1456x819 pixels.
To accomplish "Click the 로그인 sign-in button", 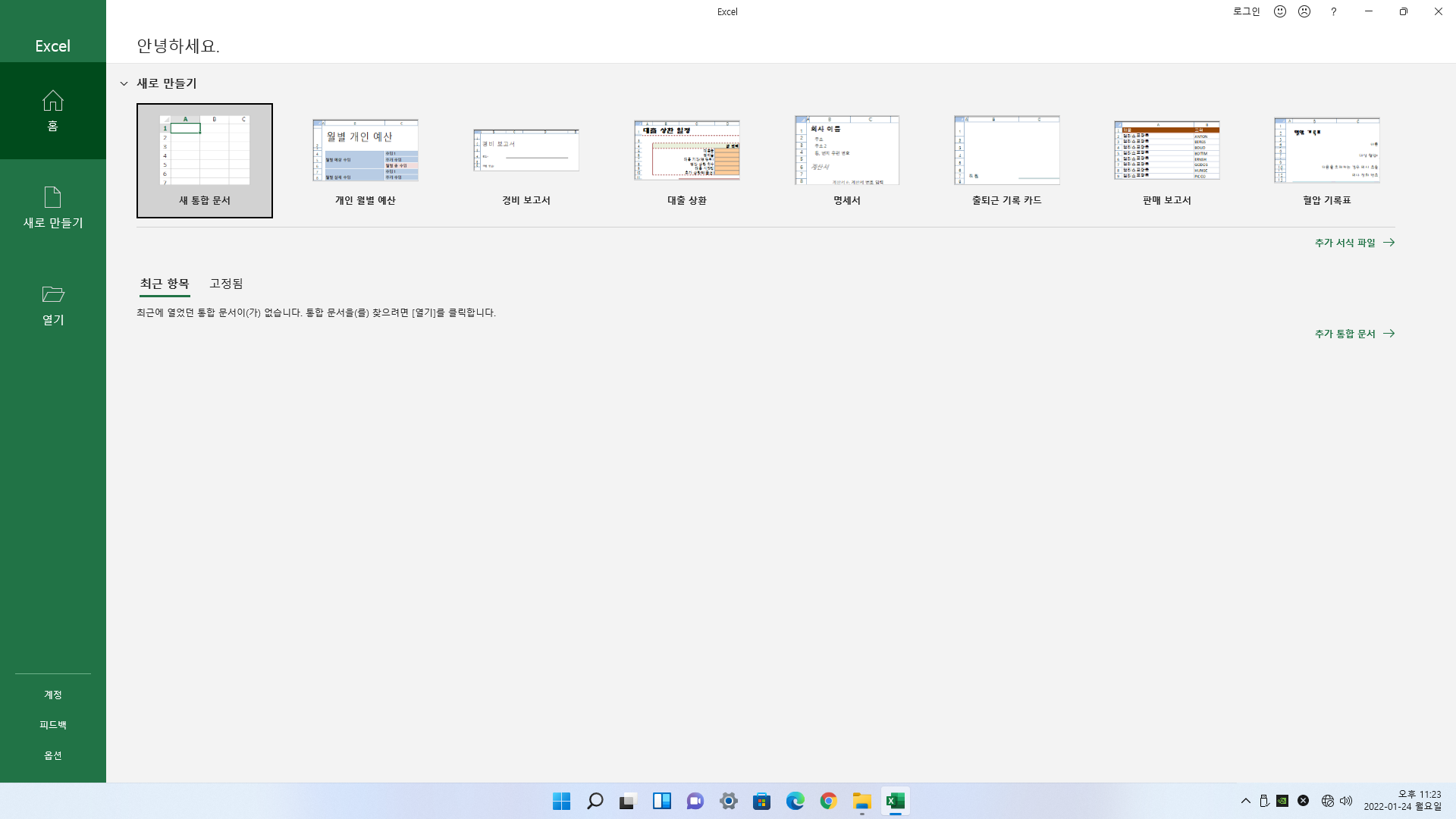I will pyautogui.click(x=1246, y=11).
